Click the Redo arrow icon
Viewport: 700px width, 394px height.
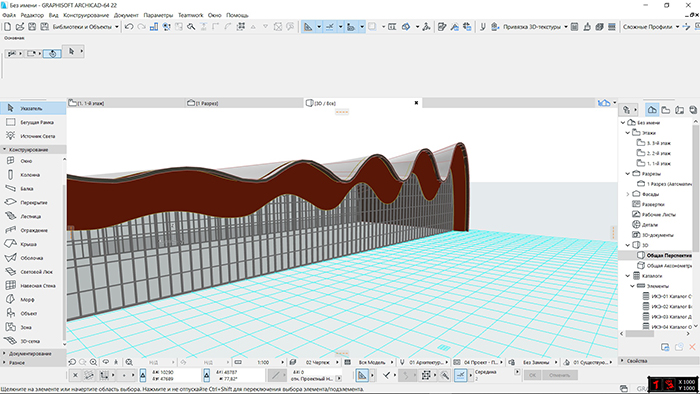142,27
